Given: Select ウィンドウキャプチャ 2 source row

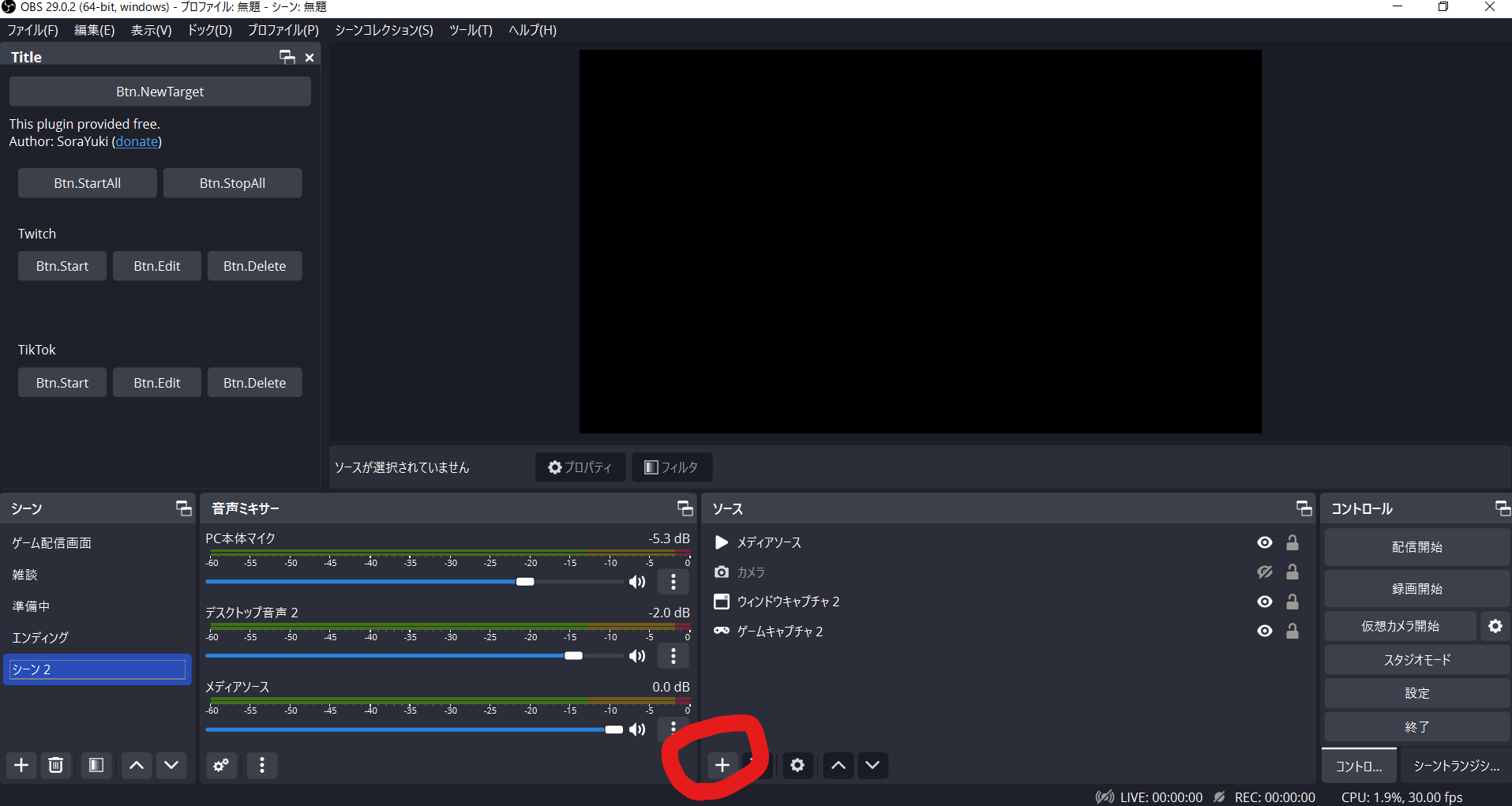Looking at the screenshot, I should tap(1008, 602).
